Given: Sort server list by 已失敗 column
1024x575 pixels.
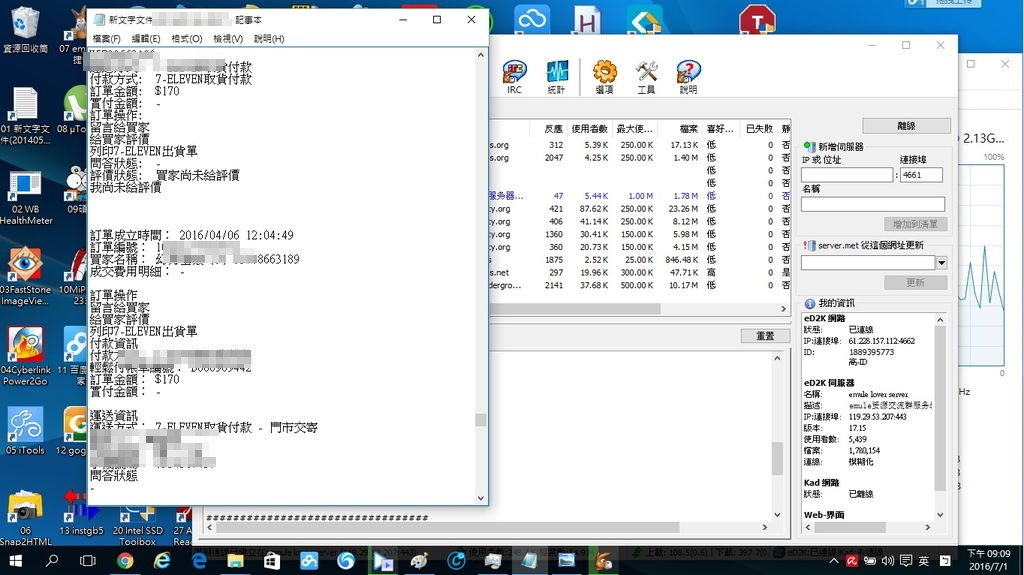Looking at the screenshot, I should pyautogui.click(x=759, y=129).
